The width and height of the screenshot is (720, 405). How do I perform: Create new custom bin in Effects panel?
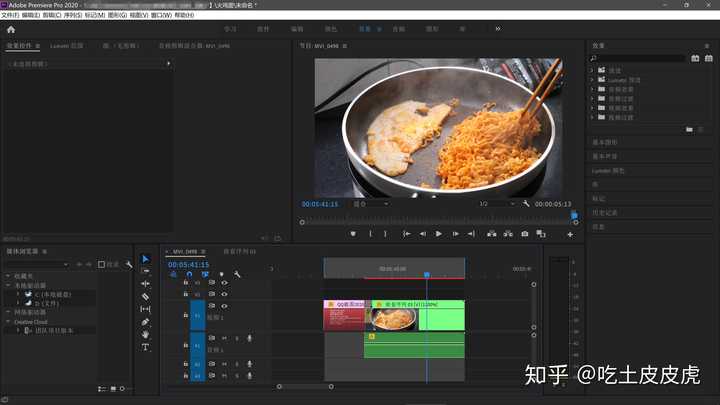[x=689, y=130]
